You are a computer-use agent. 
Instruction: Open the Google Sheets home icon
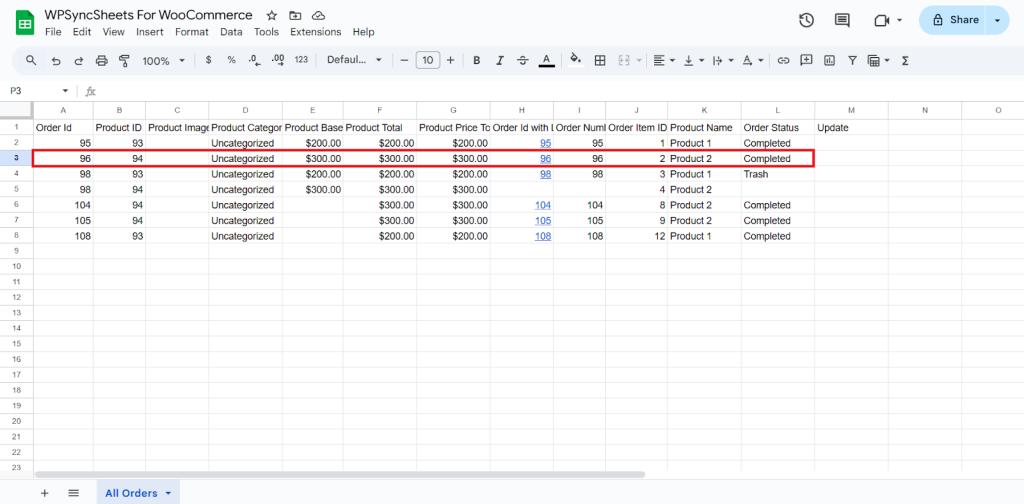tap(25, 24)
